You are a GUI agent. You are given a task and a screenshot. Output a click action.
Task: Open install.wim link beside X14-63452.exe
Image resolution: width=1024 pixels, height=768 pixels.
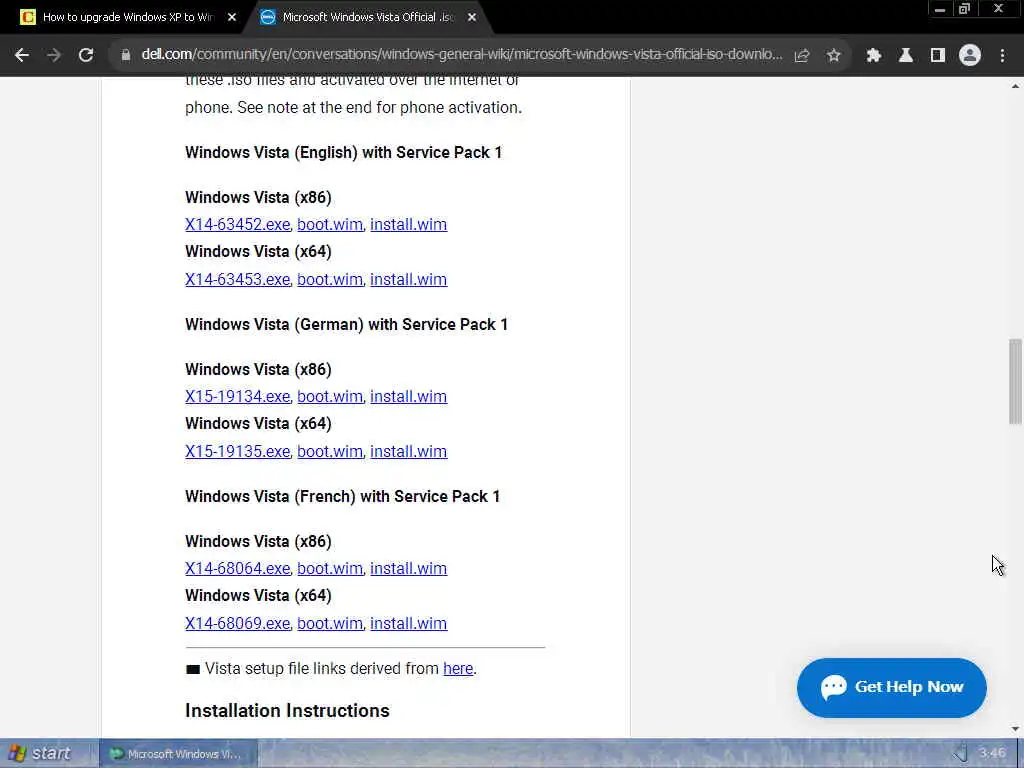pyautogui.click(x=408, y=225)
